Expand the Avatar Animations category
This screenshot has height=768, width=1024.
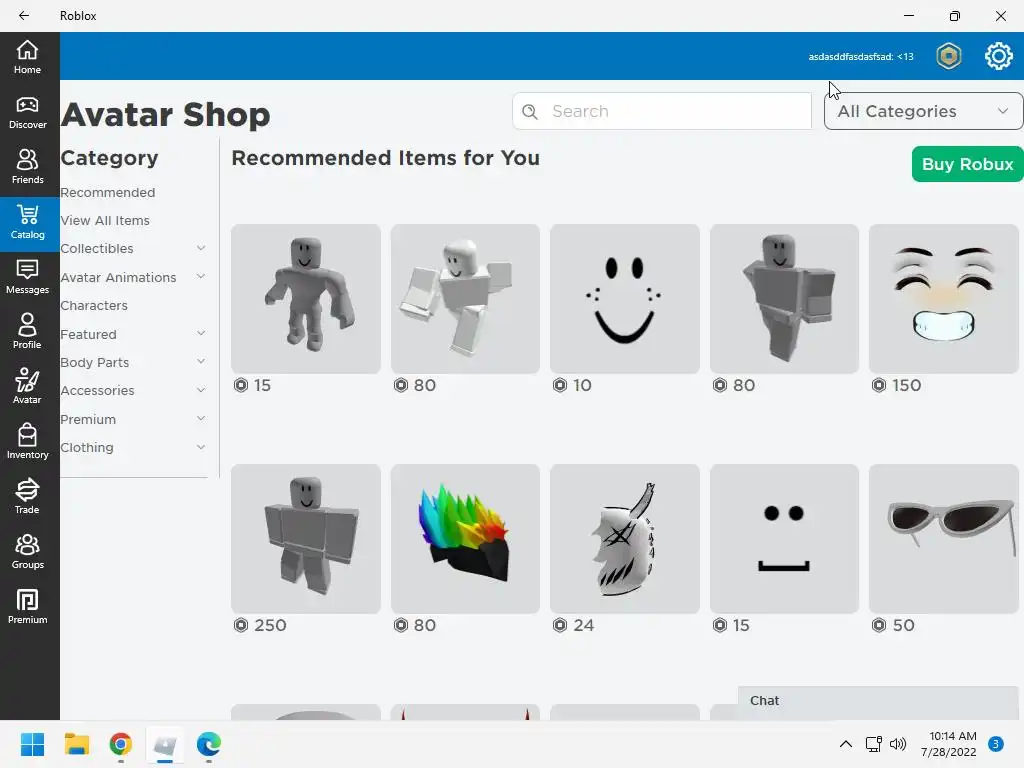[x=201, y=276]
